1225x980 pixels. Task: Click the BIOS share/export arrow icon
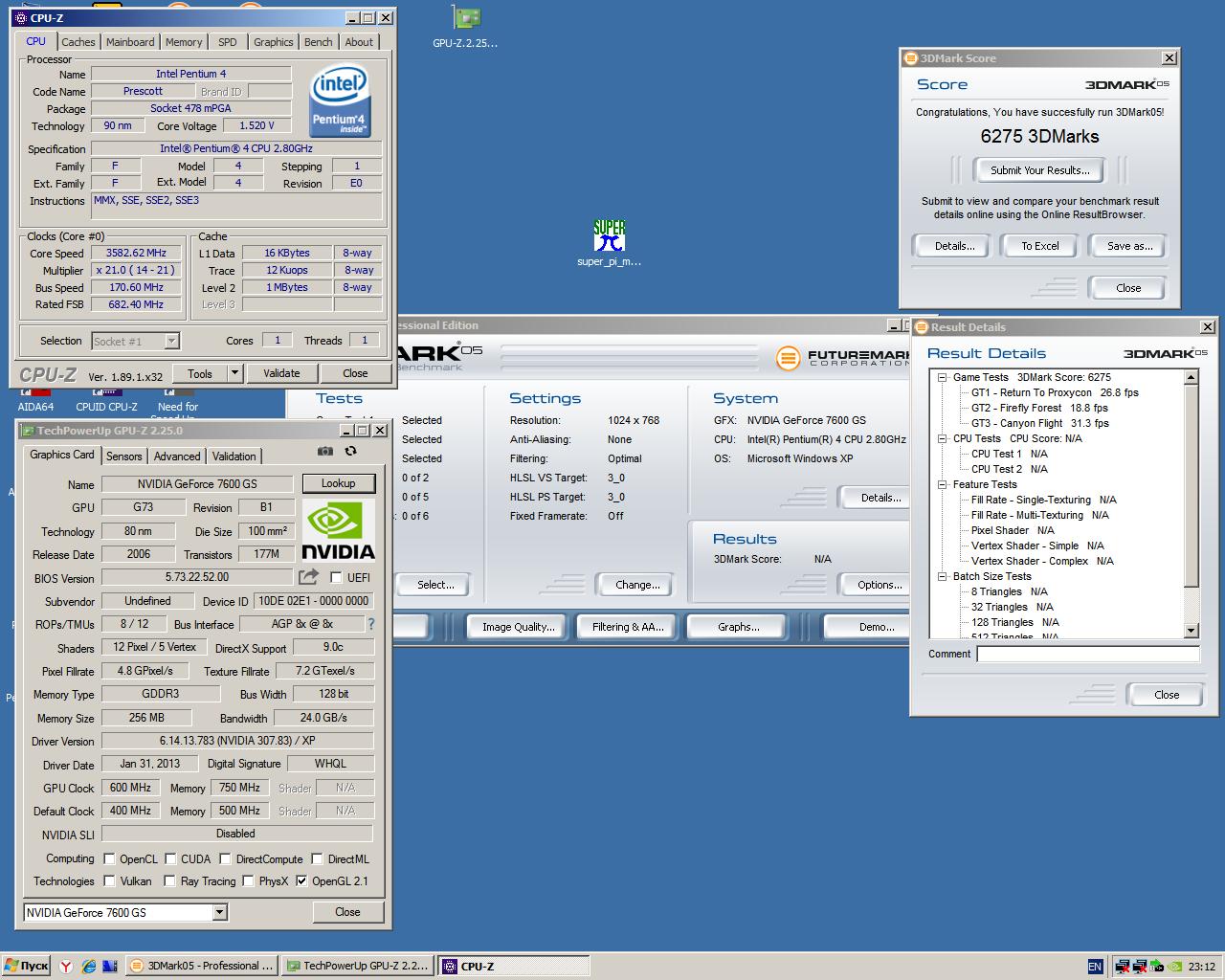point(308,577)
